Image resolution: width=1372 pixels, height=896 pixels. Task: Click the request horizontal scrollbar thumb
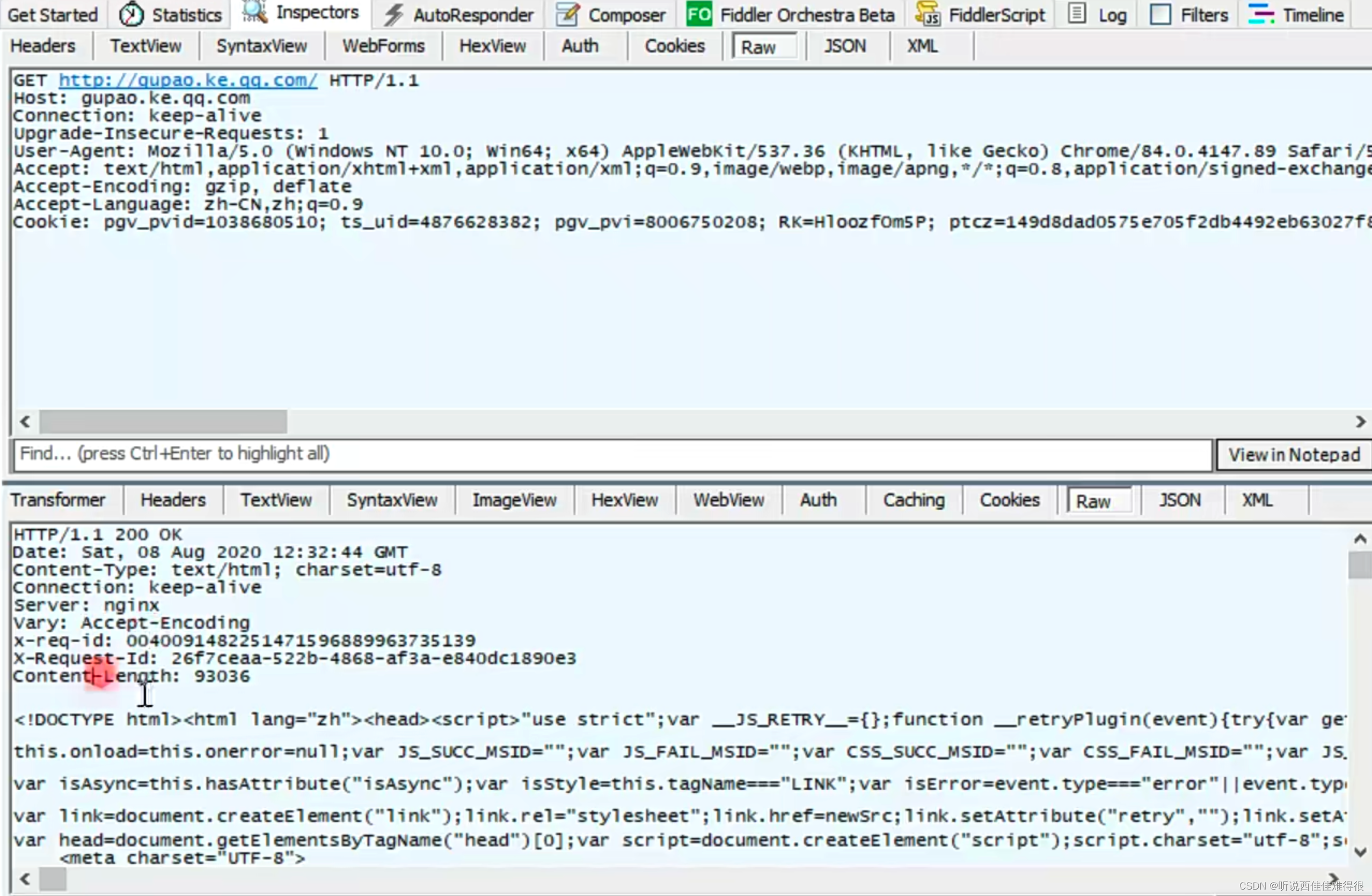pyautogui.click(x=163, y=422)
